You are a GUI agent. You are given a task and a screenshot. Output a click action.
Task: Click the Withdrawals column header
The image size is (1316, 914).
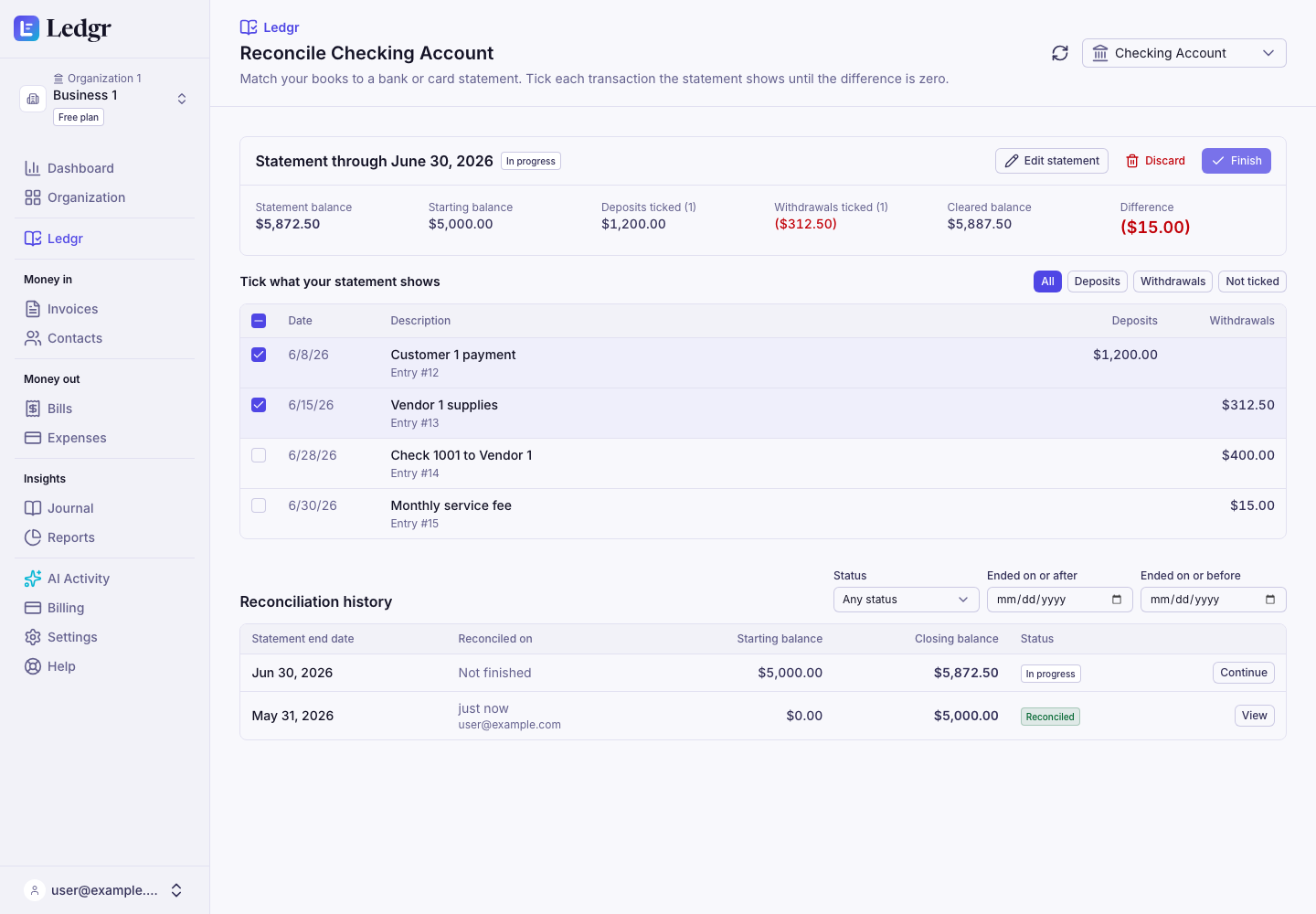point(1242,321)
